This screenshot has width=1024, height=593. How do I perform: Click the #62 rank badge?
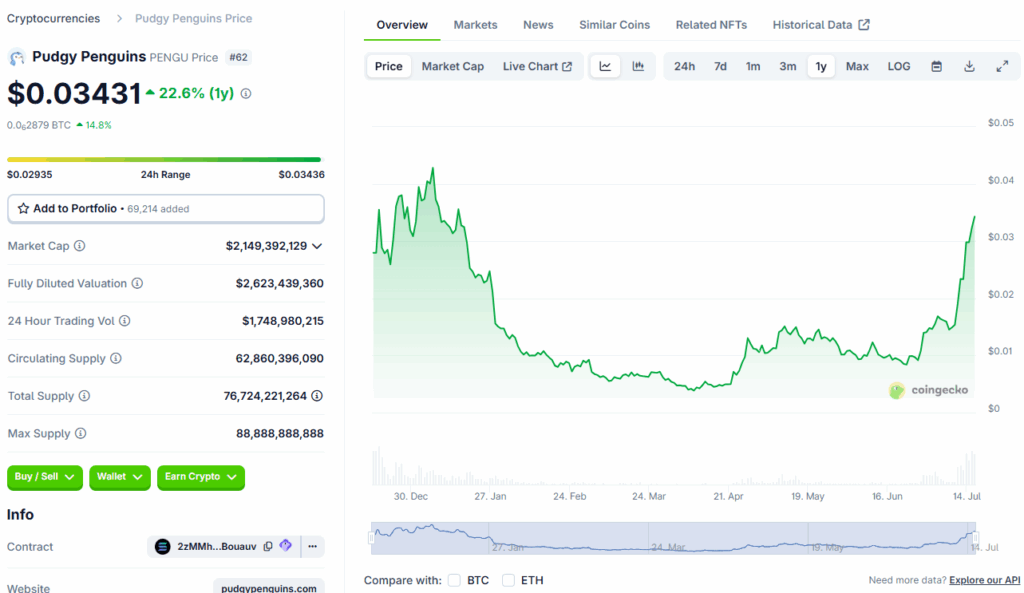238,57
